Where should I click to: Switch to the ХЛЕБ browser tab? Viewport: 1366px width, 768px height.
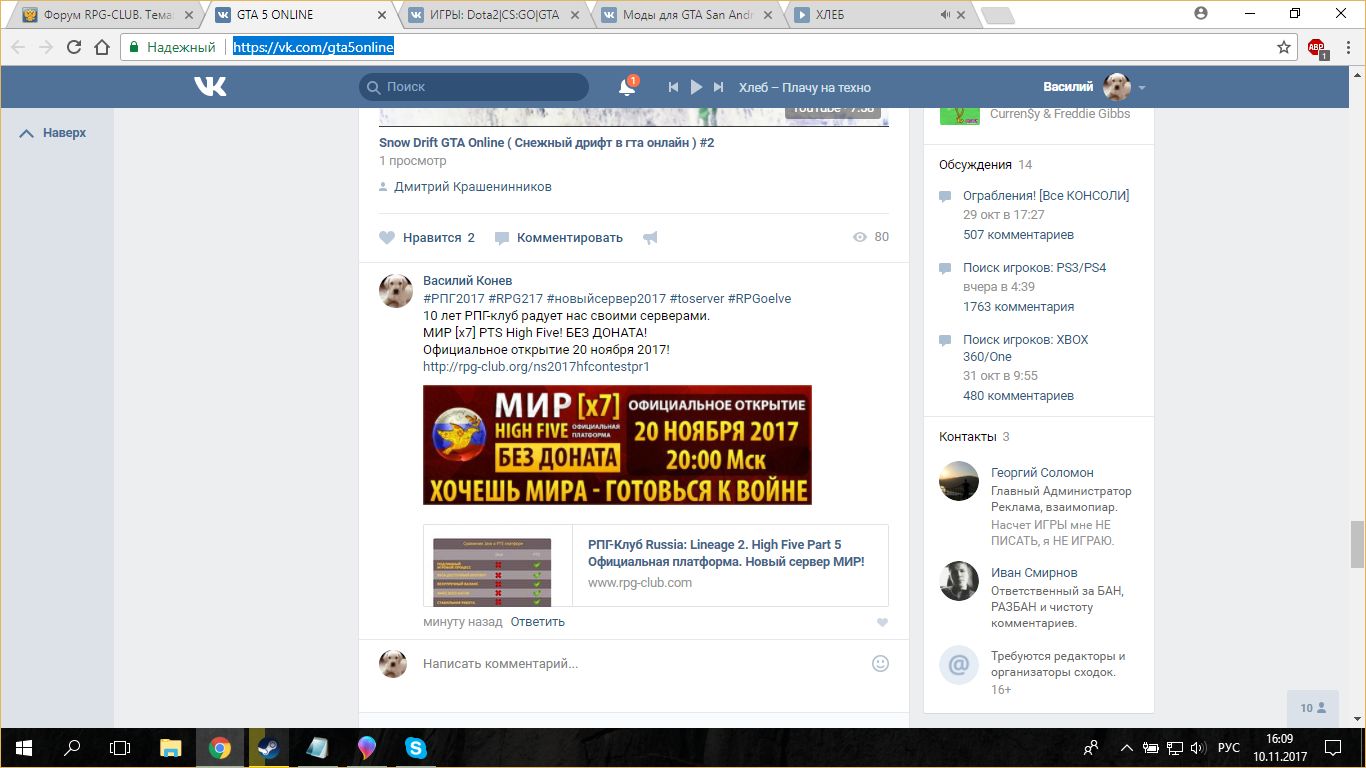tap(868, 15)
